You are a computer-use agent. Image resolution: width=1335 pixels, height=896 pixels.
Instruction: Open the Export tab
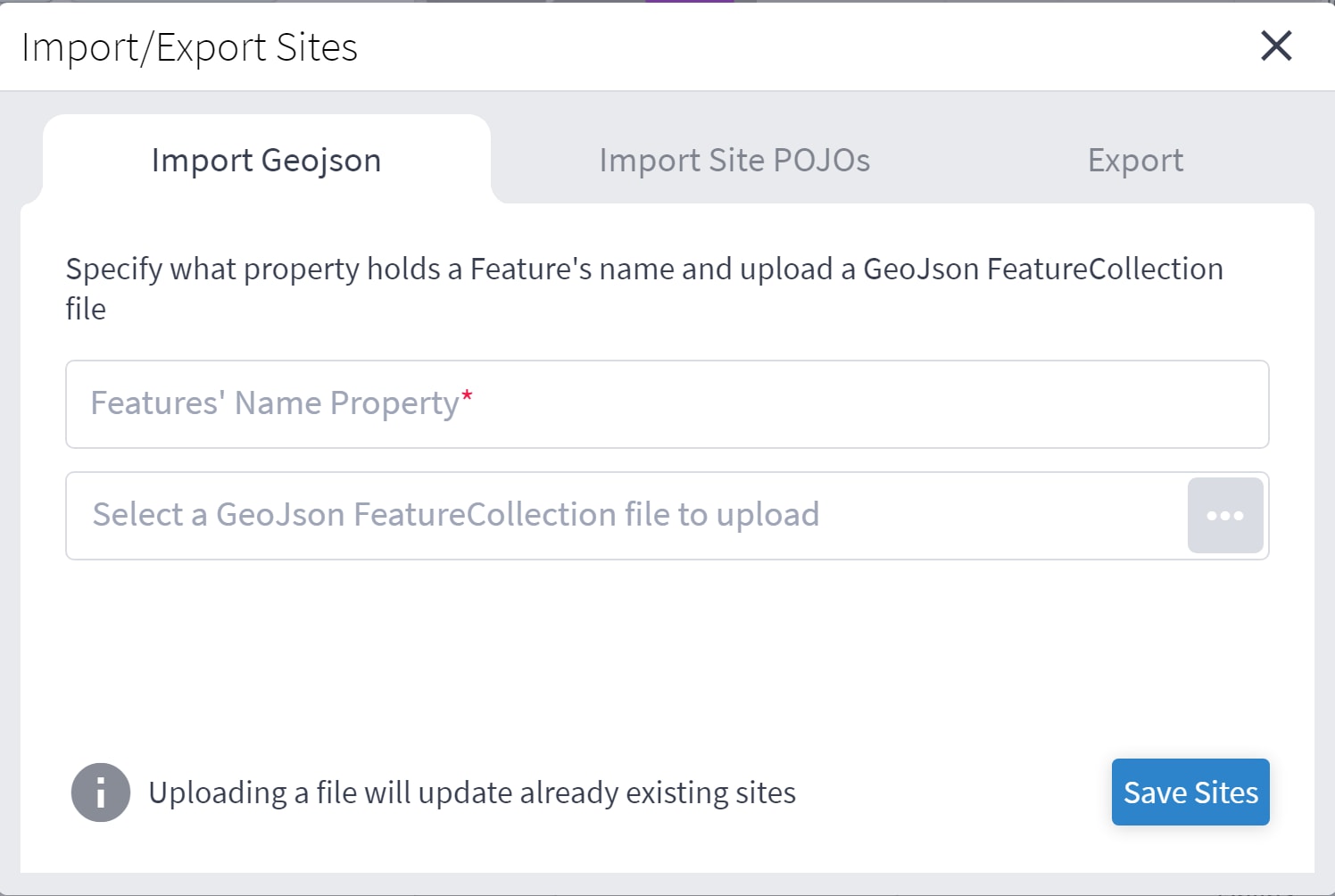(x=1134, y=160)
